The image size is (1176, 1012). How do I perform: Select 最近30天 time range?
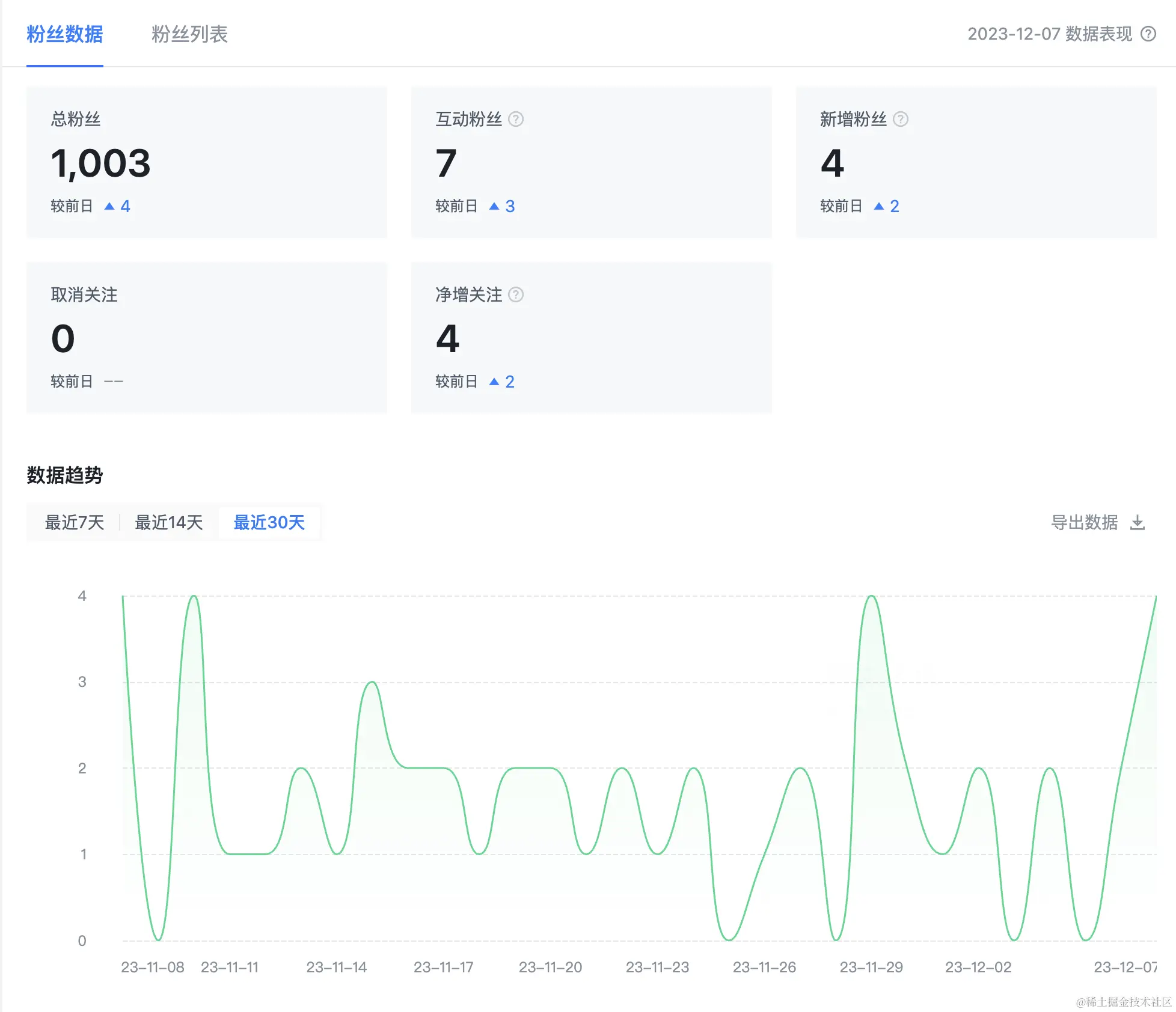tap(269, 522)
